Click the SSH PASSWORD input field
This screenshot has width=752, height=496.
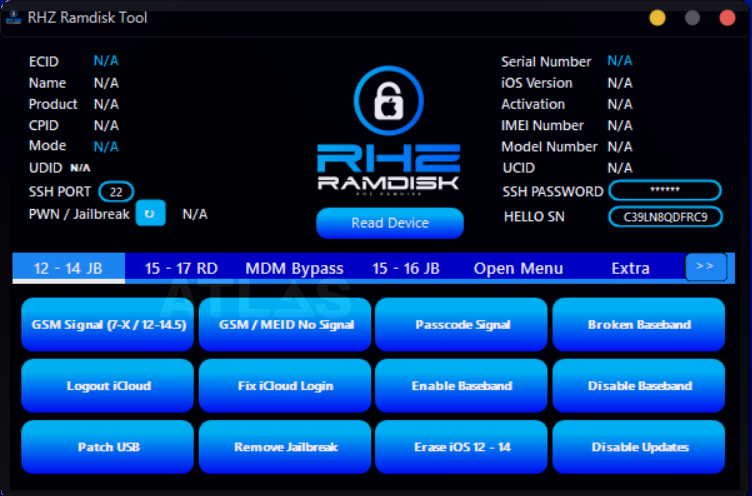click(665, 190)
